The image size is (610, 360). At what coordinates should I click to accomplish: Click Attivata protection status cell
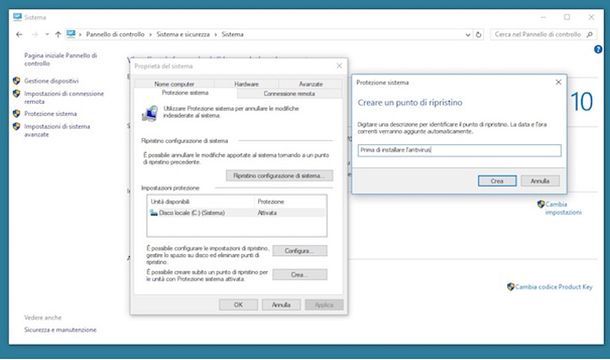(x=267, y=213)
